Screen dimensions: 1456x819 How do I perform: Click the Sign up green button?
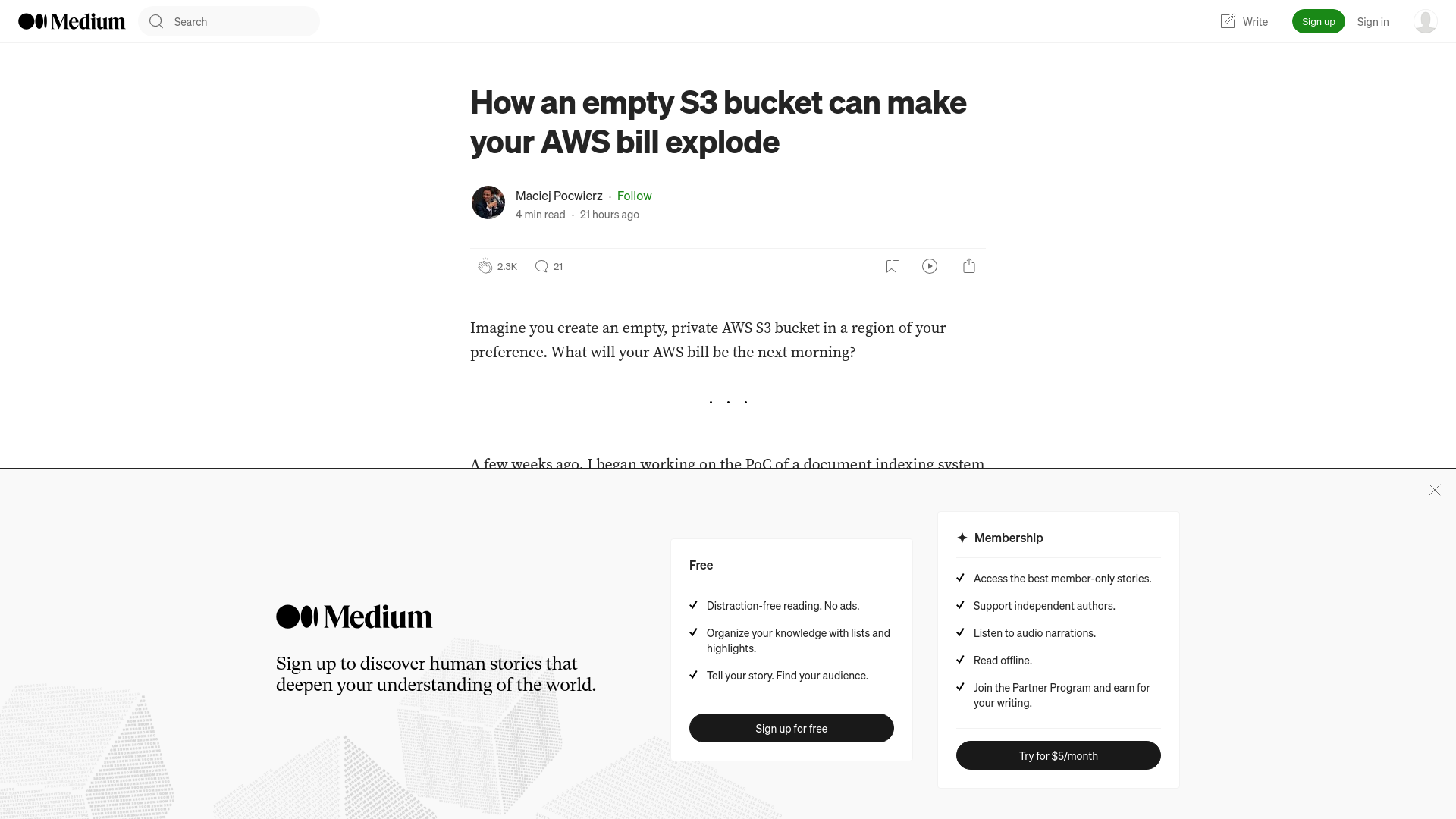click(1318, 21)
